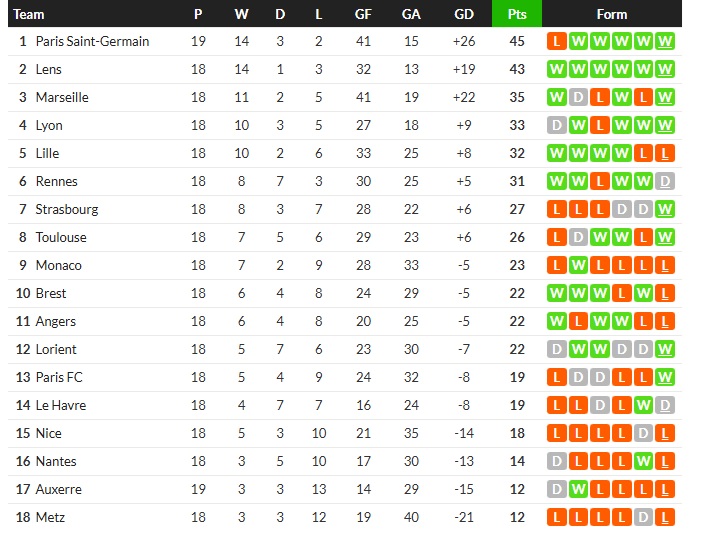Sort the table by the Pts column header
This screenshot has height=534, width=702.
(517, 14)
